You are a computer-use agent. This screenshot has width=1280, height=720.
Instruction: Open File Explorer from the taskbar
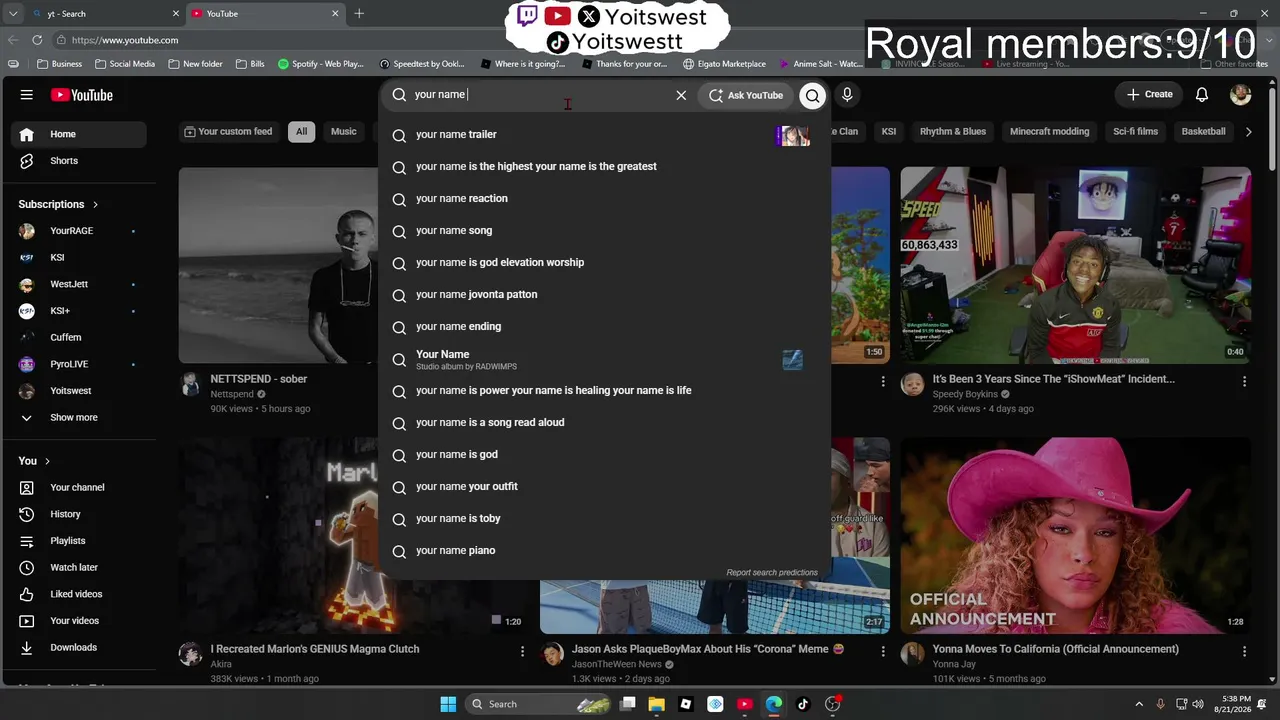pyautogui.click(x=657, y=704)
